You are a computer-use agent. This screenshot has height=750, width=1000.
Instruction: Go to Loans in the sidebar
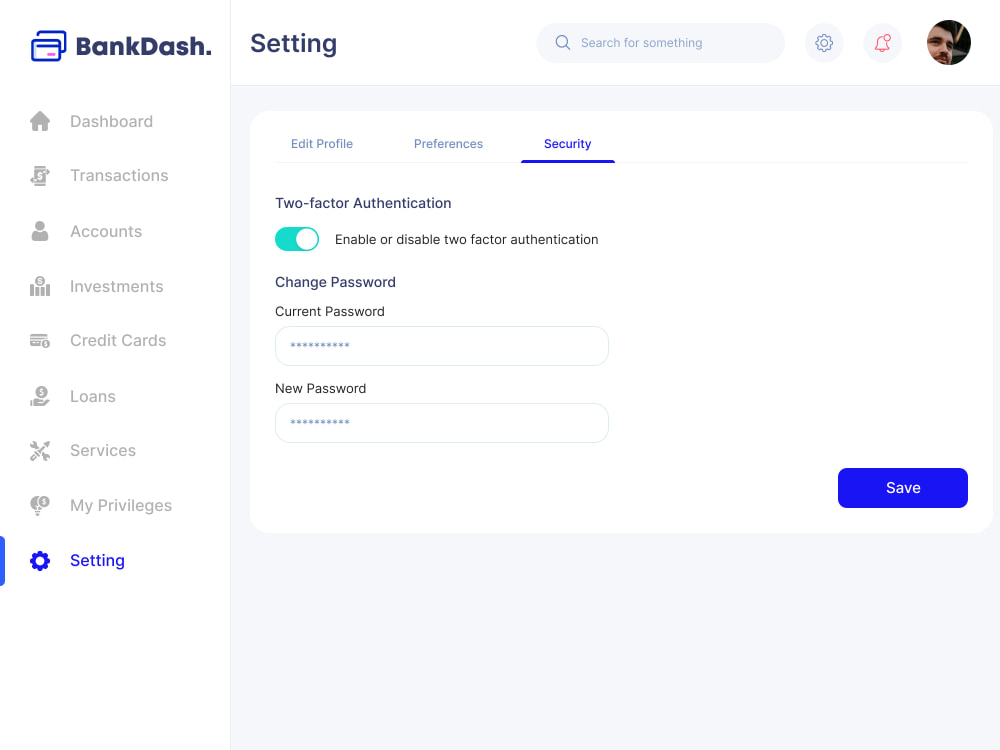click(93, 396)
